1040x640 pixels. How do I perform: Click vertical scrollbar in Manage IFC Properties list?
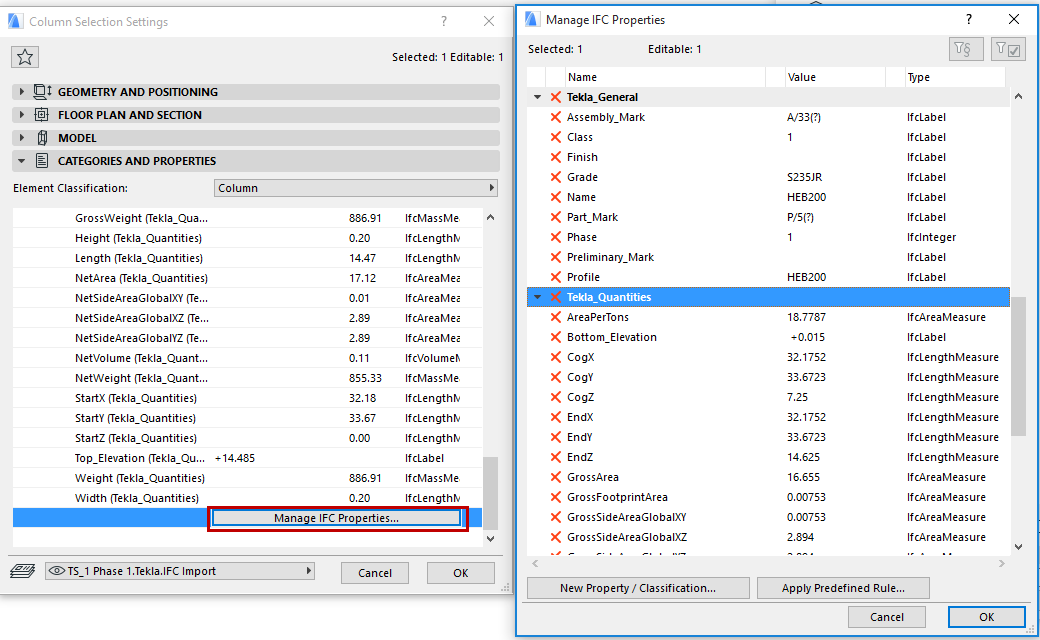pyautogui.click(x=1019, y=366)
